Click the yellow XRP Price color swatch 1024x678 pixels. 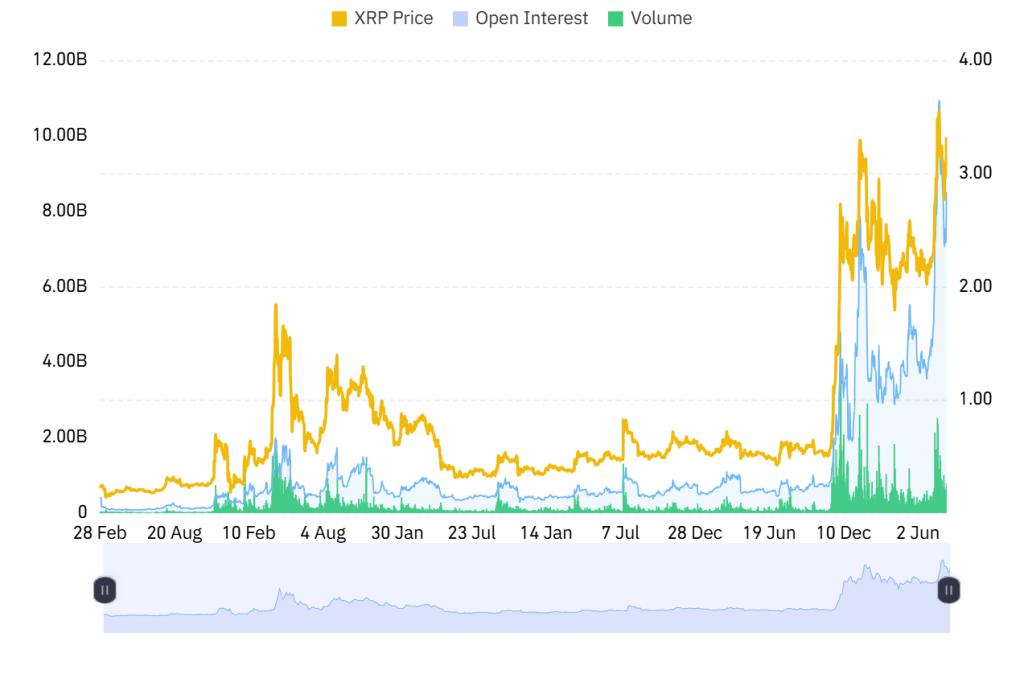339,19
